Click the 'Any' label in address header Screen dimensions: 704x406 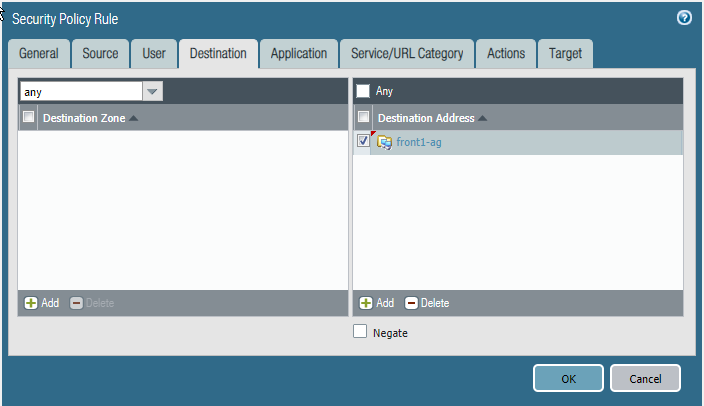(x=384, y=91)
